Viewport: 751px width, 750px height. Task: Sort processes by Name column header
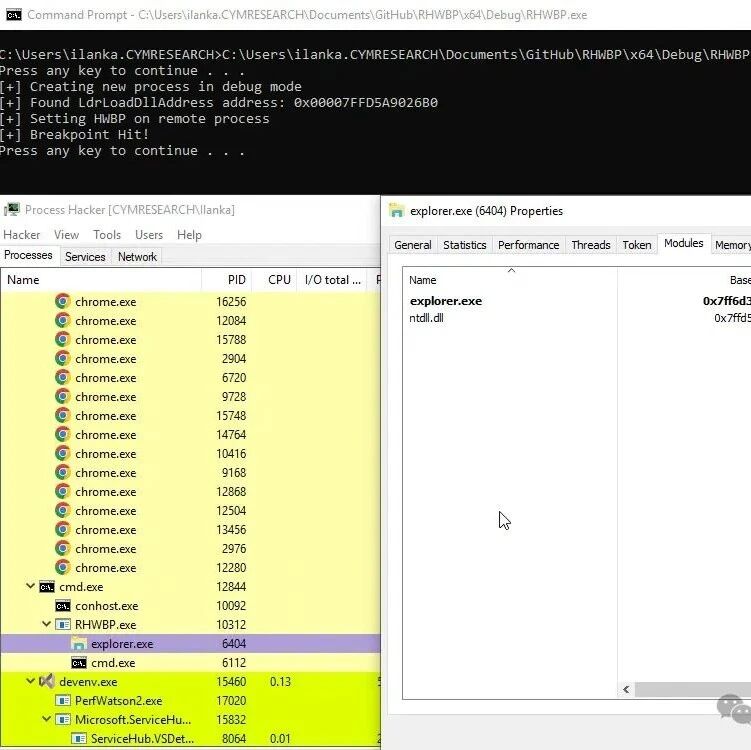click(101, 280)
